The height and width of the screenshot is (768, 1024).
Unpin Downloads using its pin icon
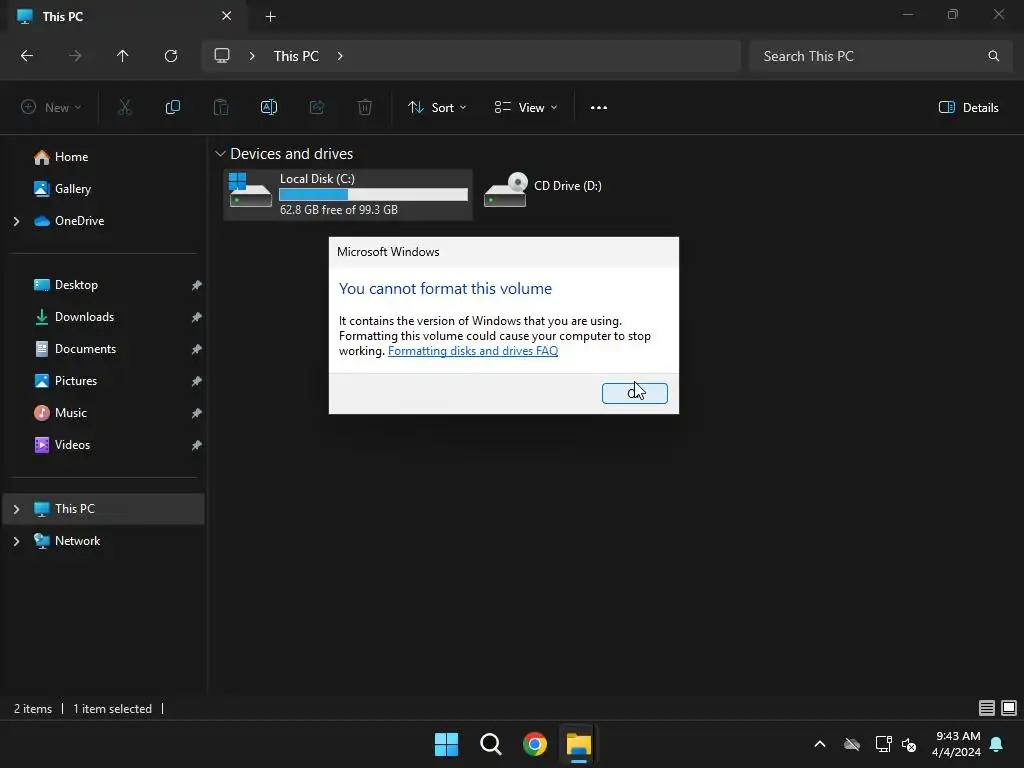(197, 317)
